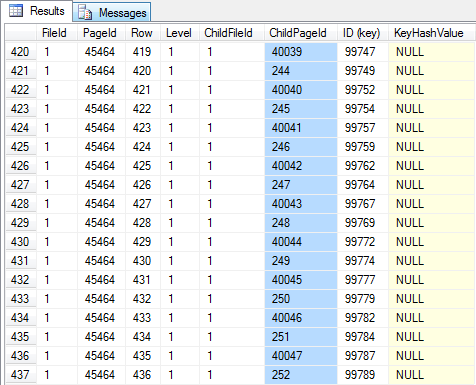Click ChildPageId cell 244
476x385 pixels.
tap(301, 71)
